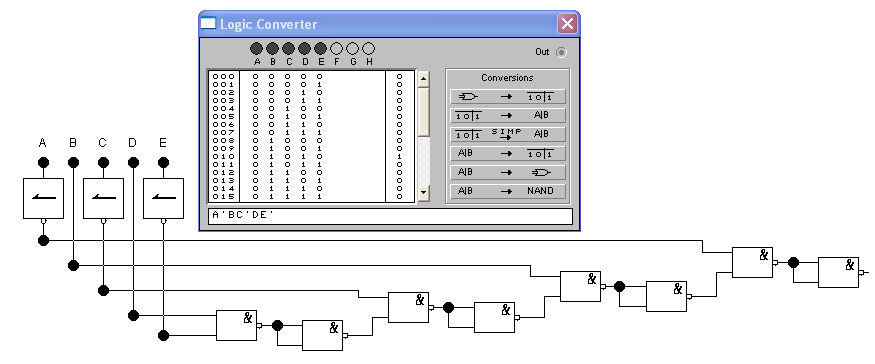Click the circuit label B above the wires
Viewport: 875px width, 364px height.
coord(73,143)
